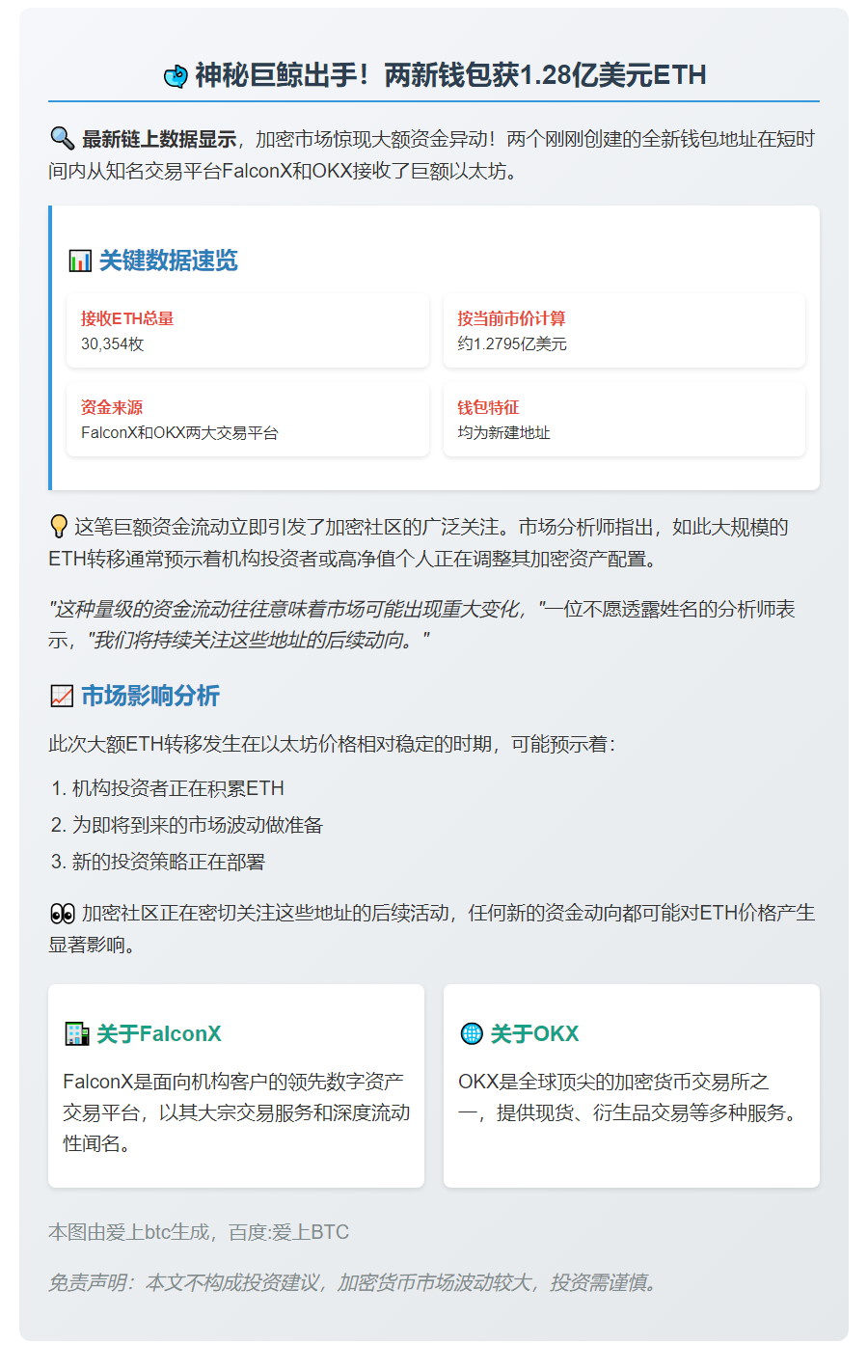Click list item 新的投资策略正在部署
Screen dimensions: 868x1372
pos(168,862)
